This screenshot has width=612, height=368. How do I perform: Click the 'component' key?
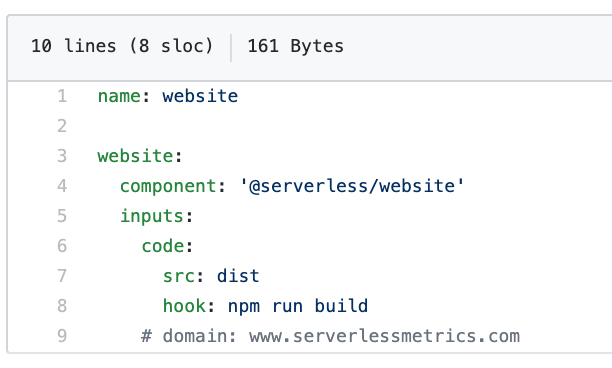(168, 187)
